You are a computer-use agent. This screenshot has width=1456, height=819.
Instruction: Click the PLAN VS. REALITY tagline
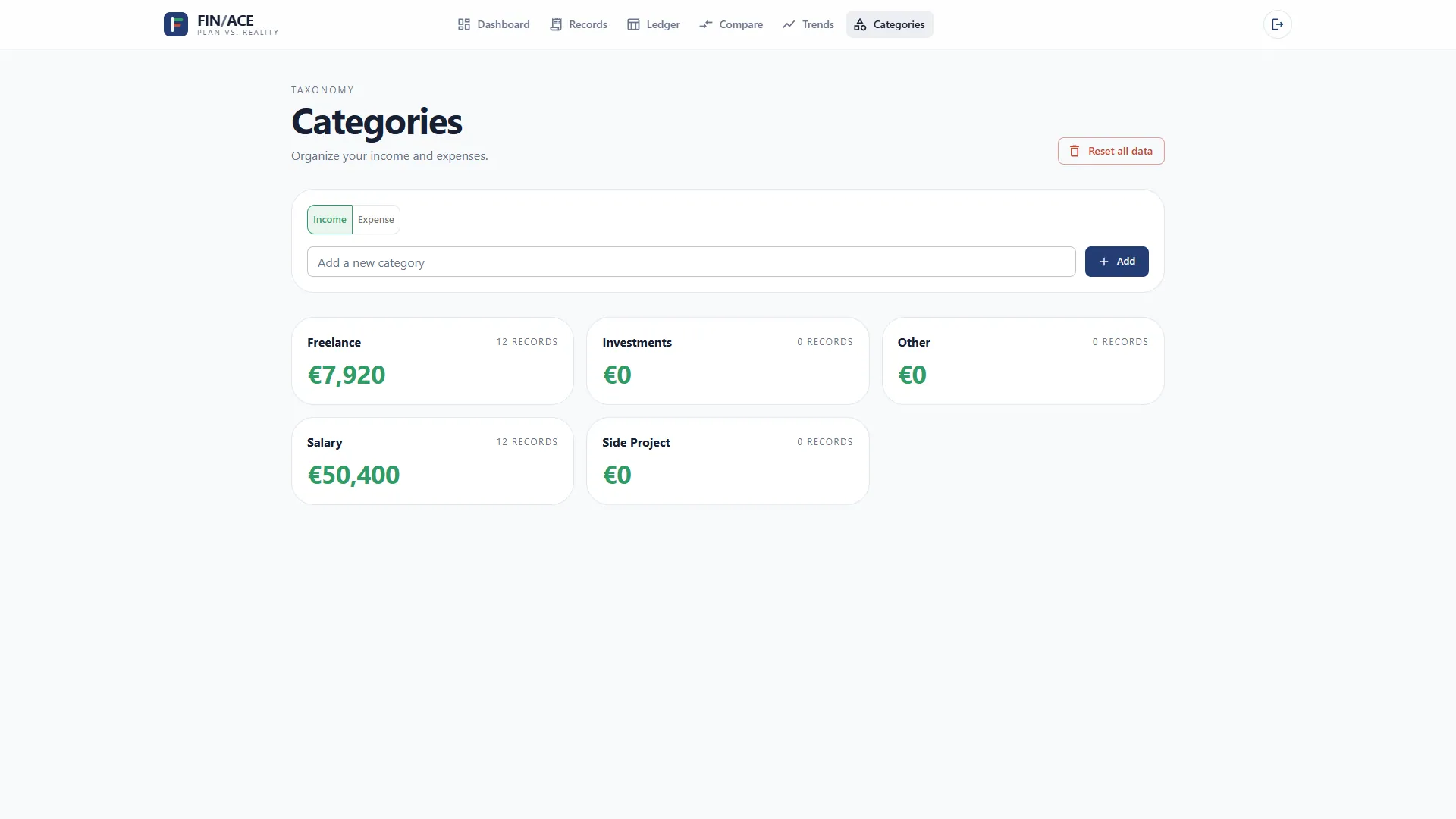pyautogui.click(x=238, y=33)
